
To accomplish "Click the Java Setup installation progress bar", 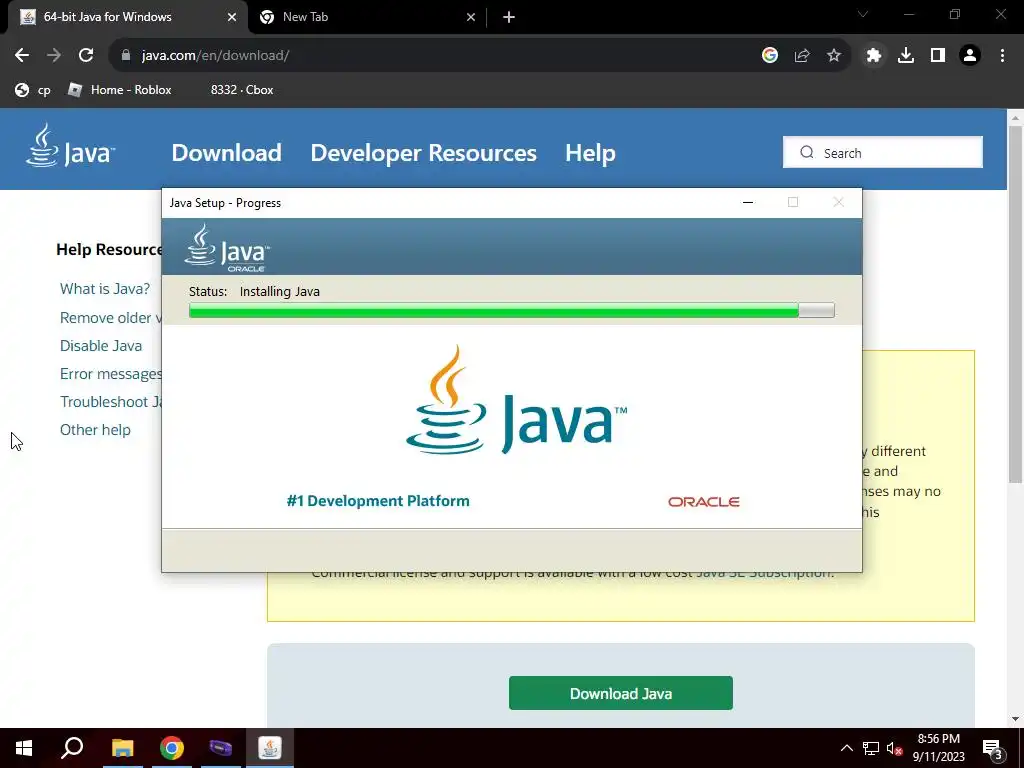I will [x=511, y=310].
